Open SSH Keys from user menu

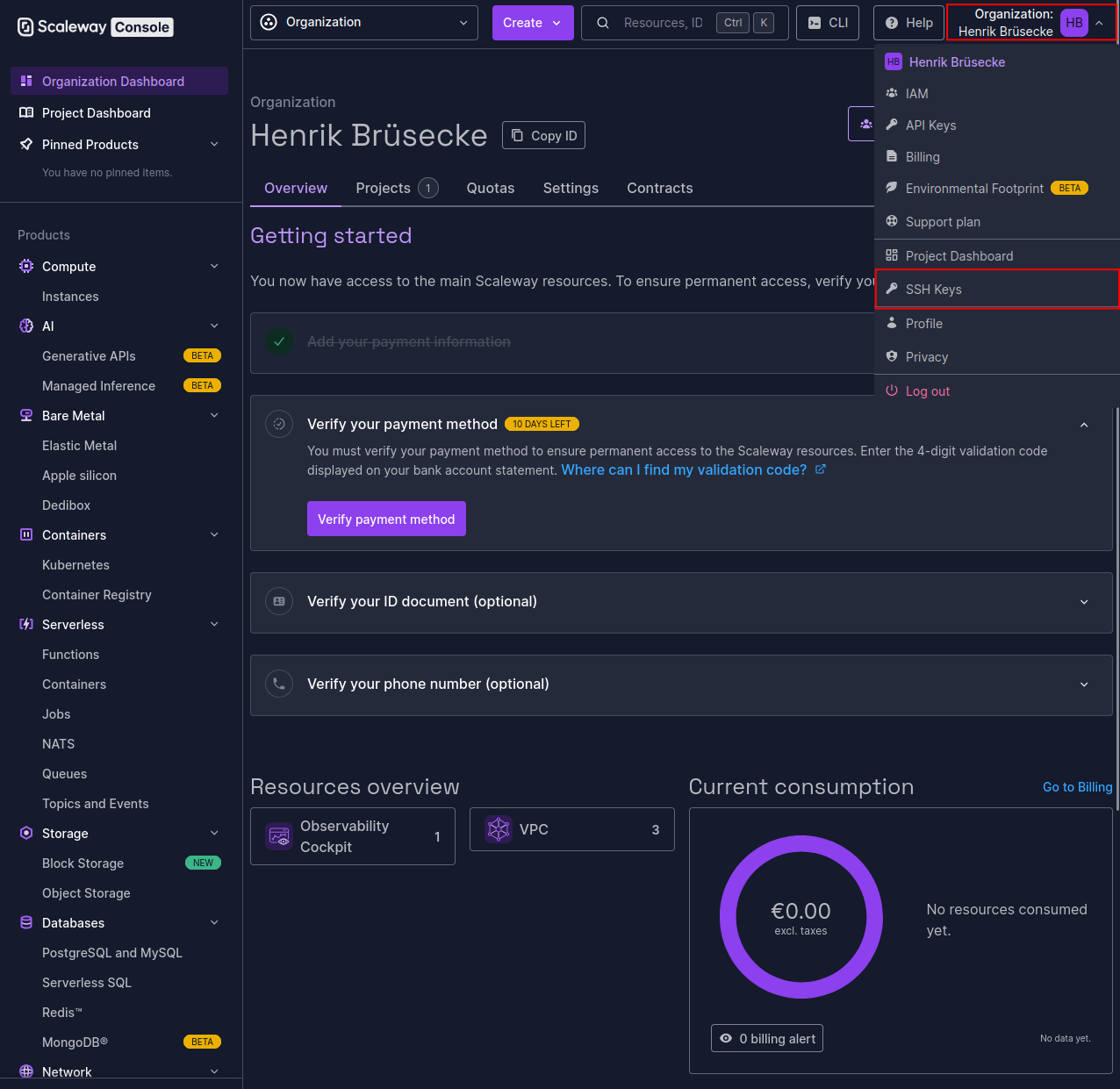997,290
